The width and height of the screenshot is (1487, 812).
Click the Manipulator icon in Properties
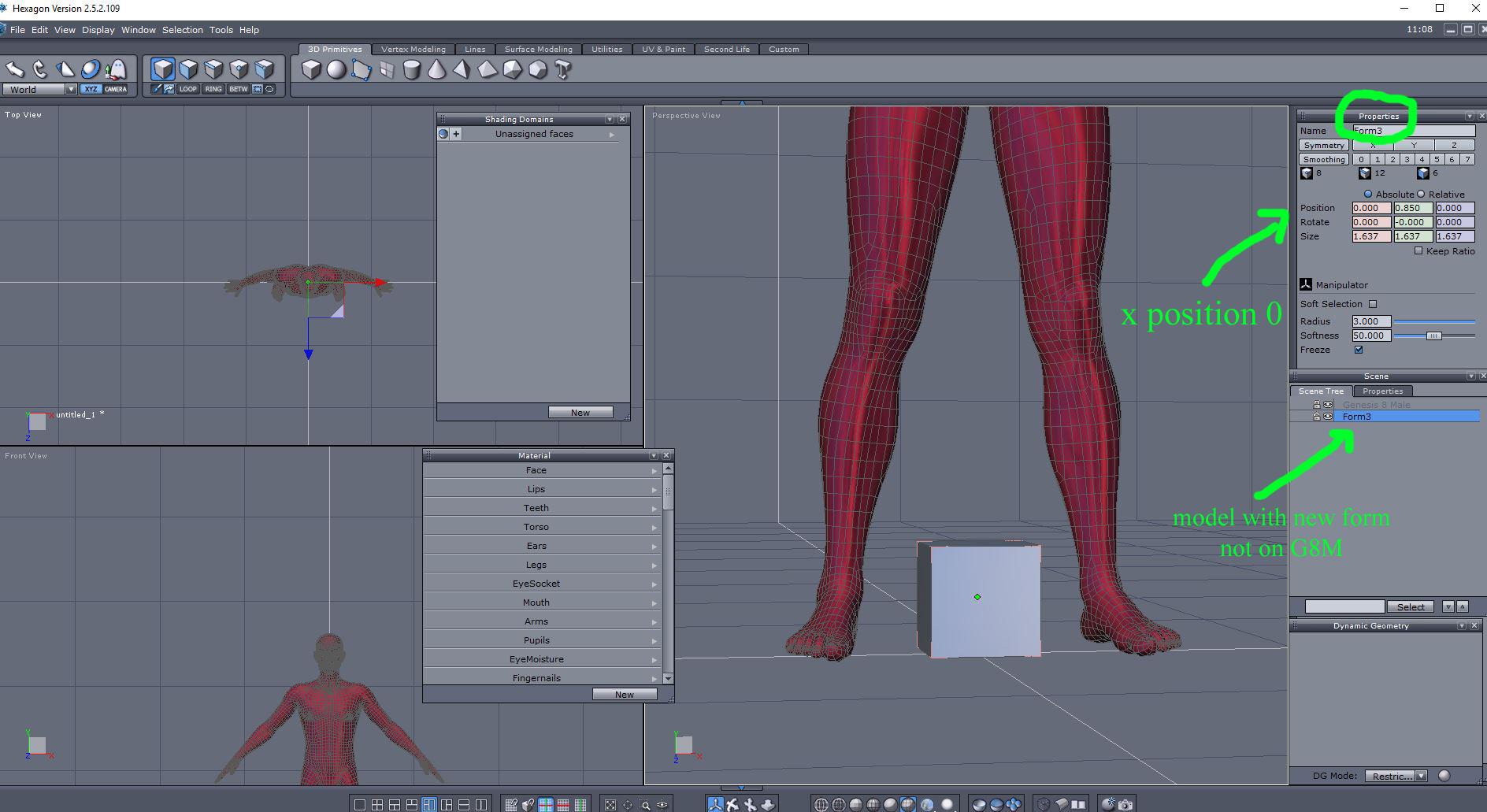(1306, 284)
